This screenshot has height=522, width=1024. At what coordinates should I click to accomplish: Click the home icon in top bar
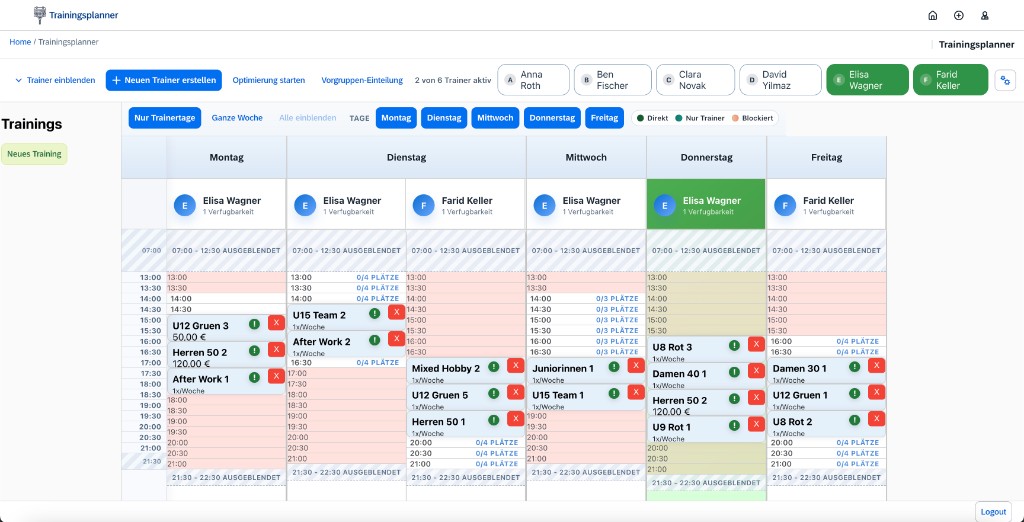point(933,15)
